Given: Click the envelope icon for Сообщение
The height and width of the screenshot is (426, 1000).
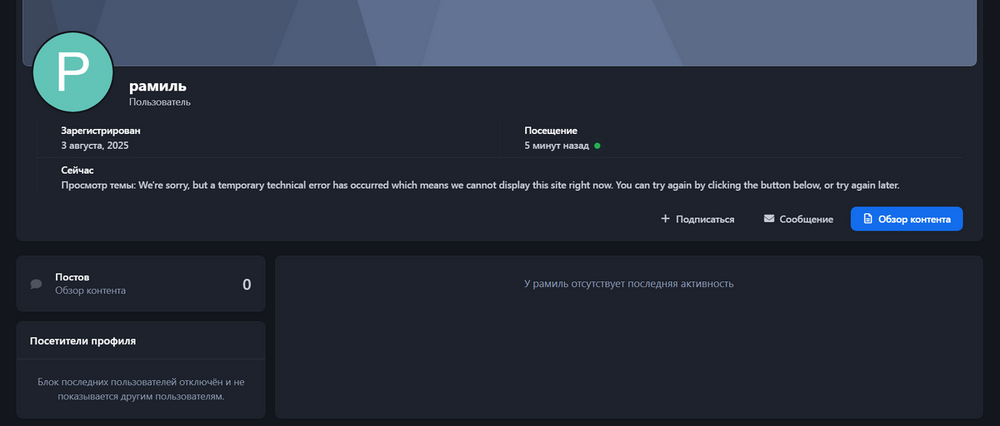Looking at the screenshot, I should point(769,219).
